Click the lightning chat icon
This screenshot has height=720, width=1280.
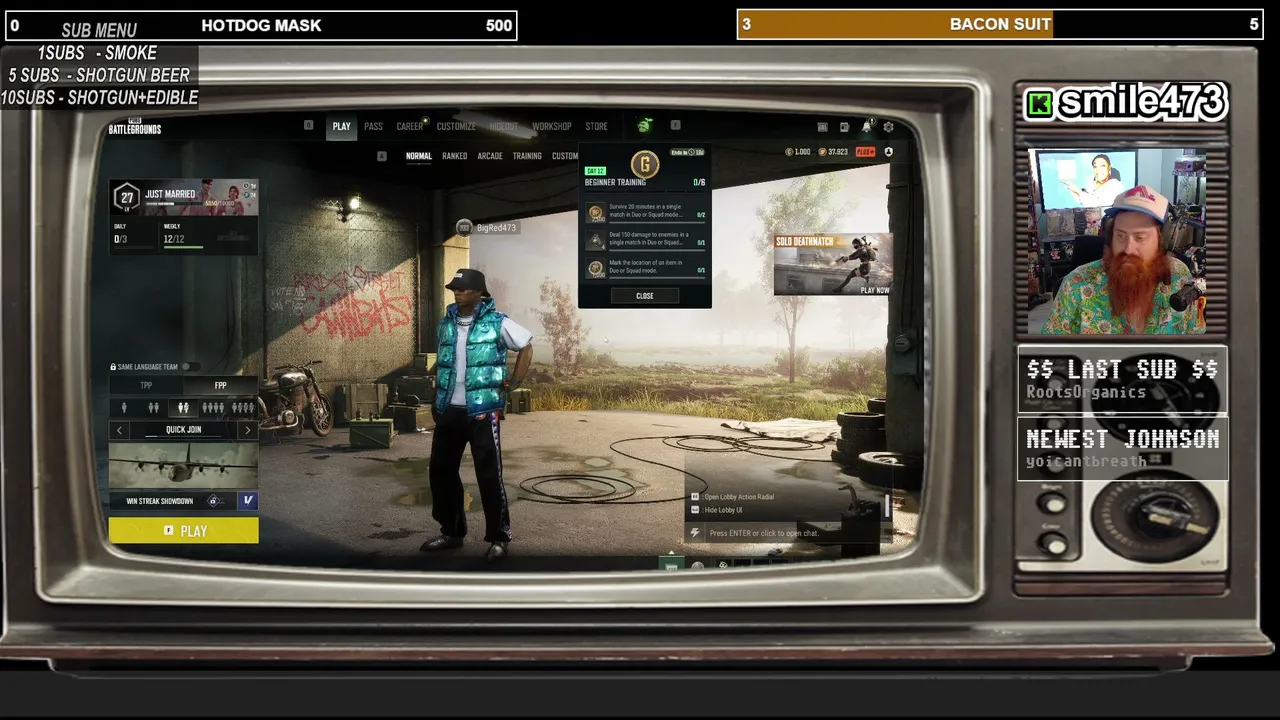point(695,533)
